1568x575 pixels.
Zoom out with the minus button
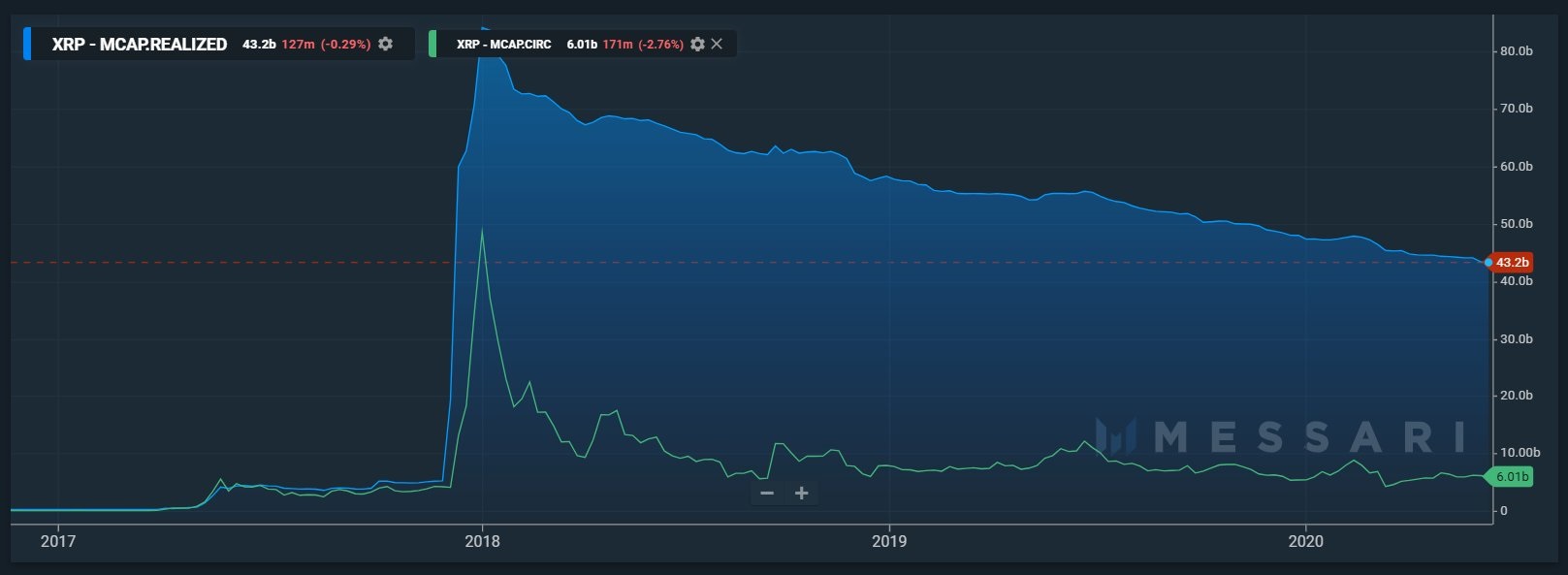point(767,494)
